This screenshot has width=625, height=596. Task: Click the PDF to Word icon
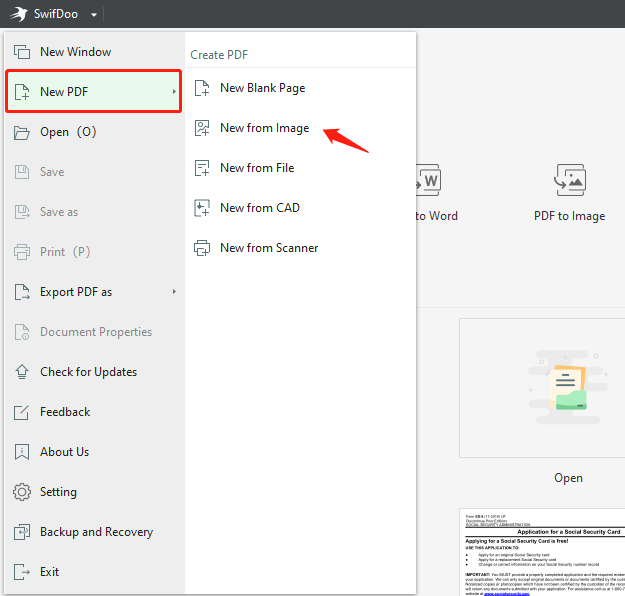[428, 180]
